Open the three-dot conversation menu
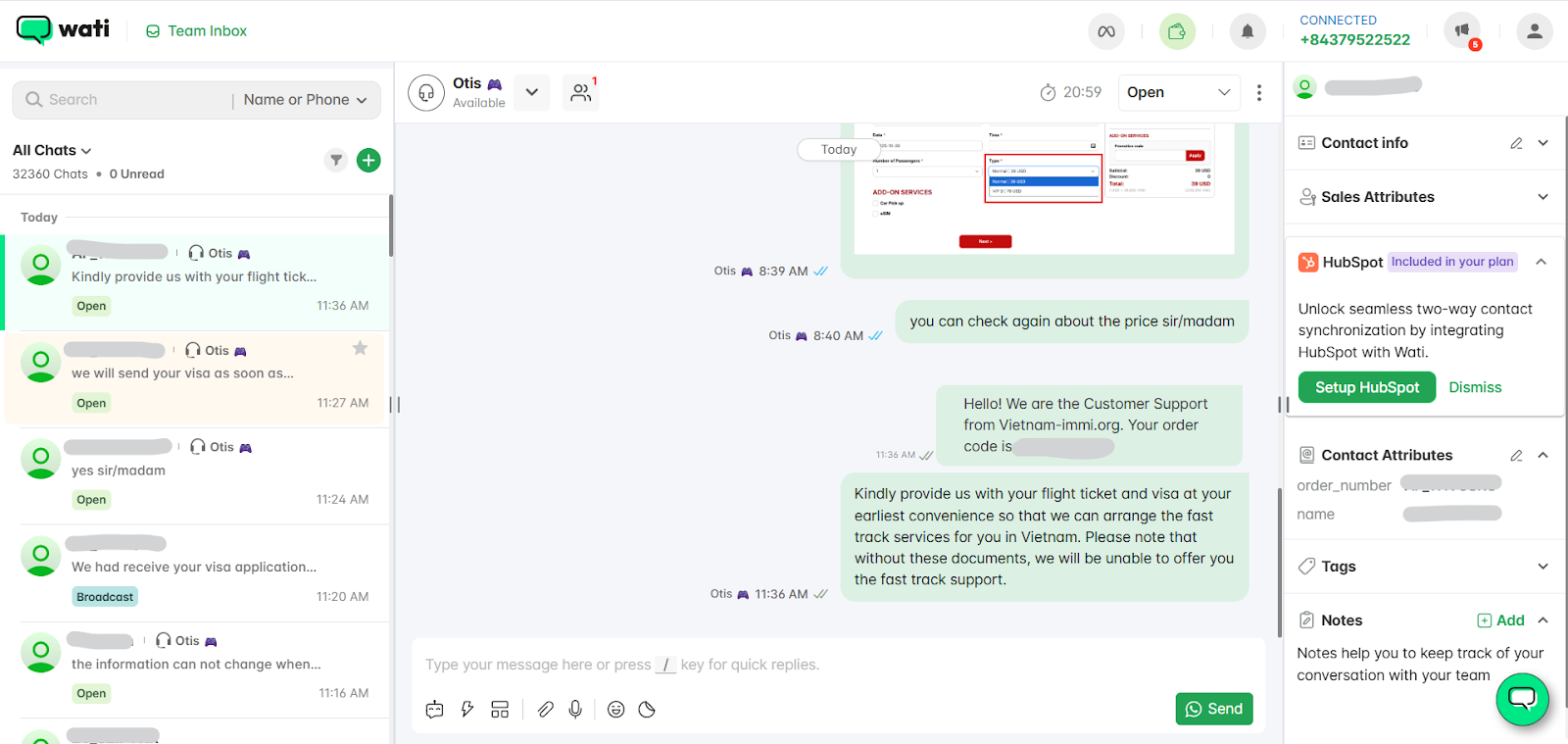1568x744 pixels. (1259, 92)
